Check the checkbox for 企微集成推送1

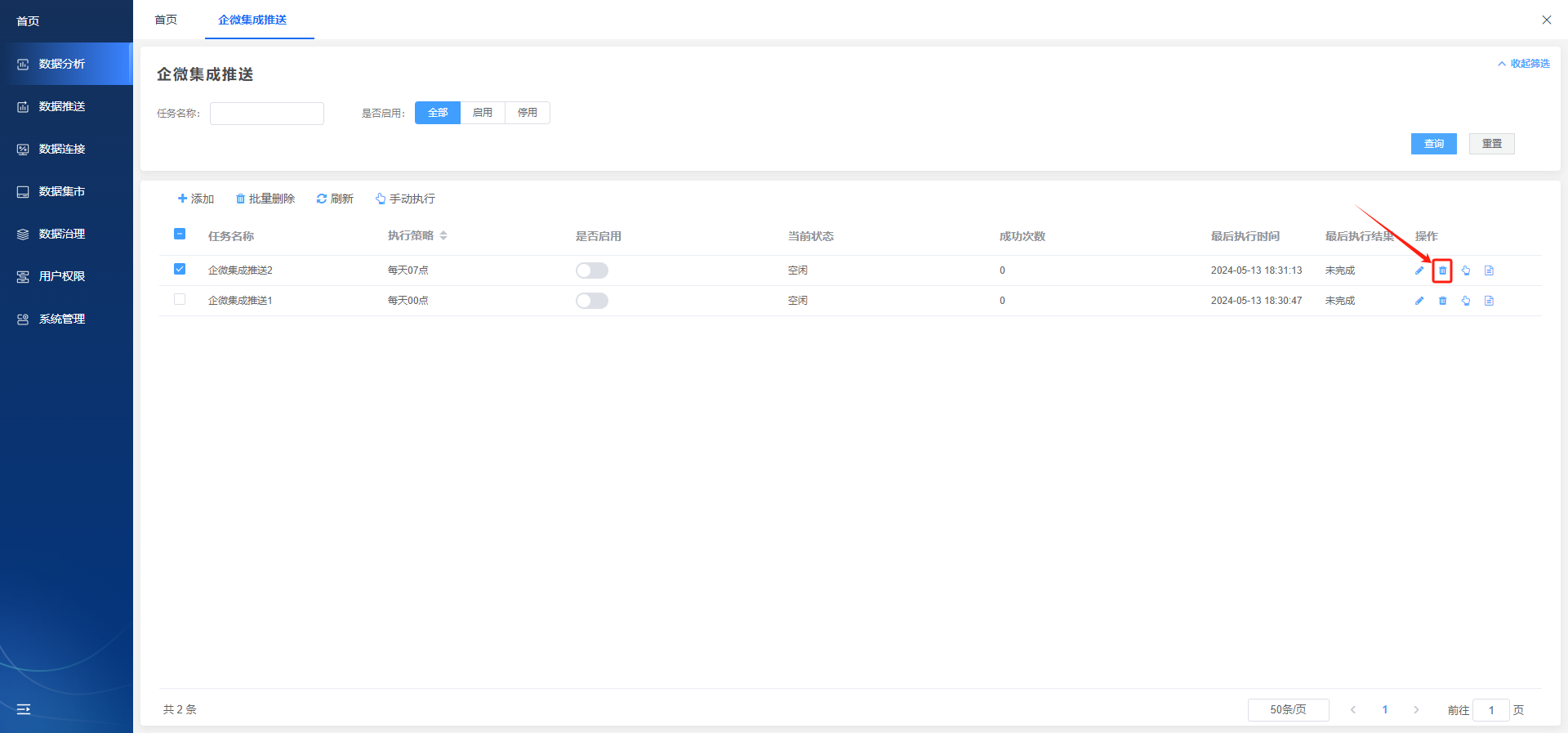(x=180, y=299)
